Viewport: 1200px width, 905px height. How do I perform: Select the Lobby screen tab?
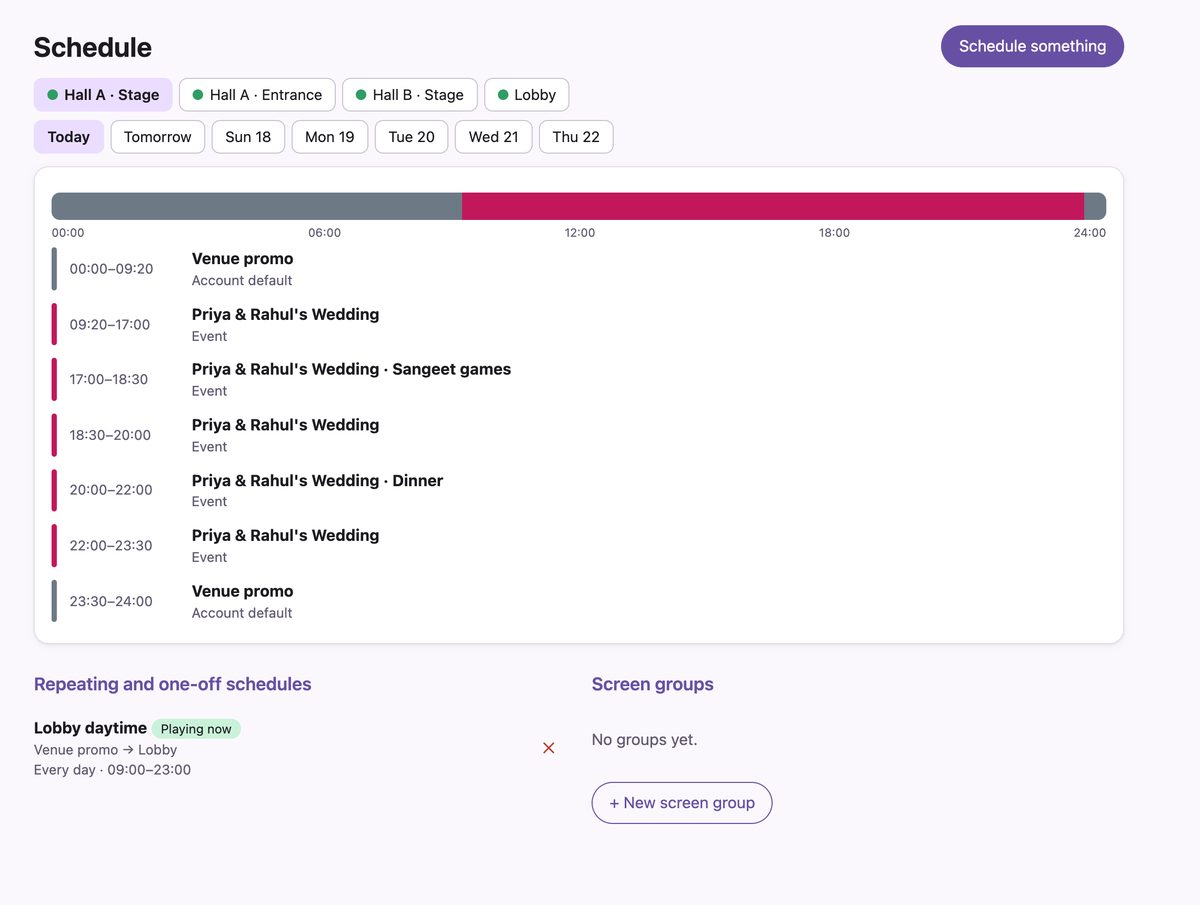(x=527, y=95)
